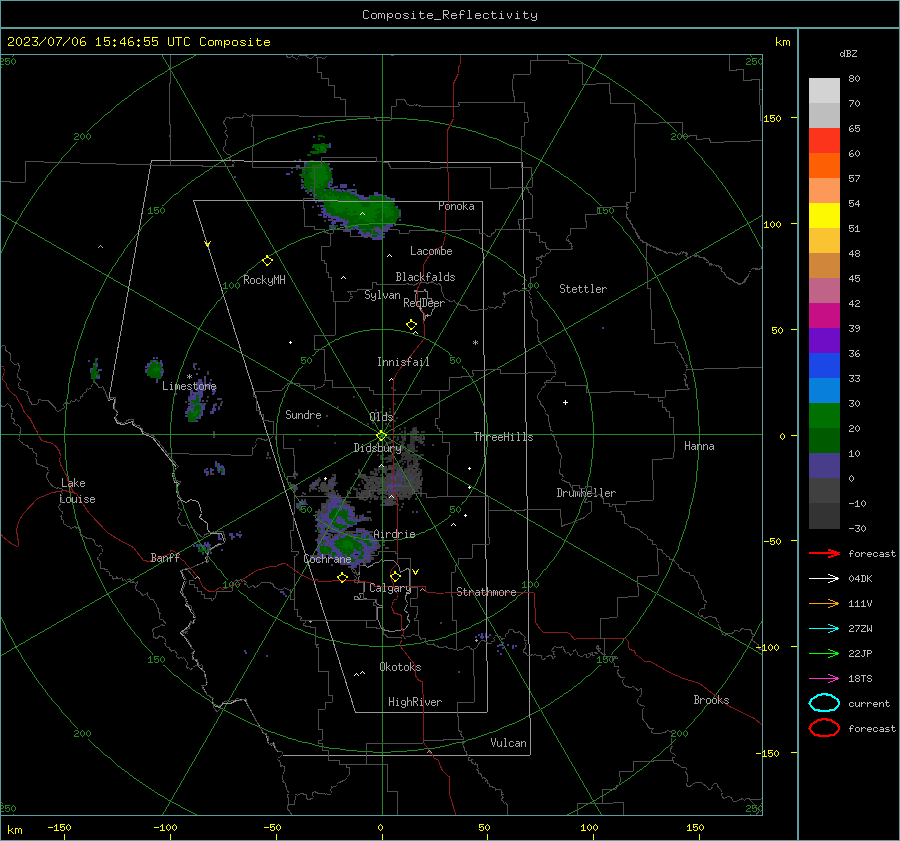This screenshot has width=900, height=841.
Task: Click the RockyMH label
Action: tap(264, 280)
